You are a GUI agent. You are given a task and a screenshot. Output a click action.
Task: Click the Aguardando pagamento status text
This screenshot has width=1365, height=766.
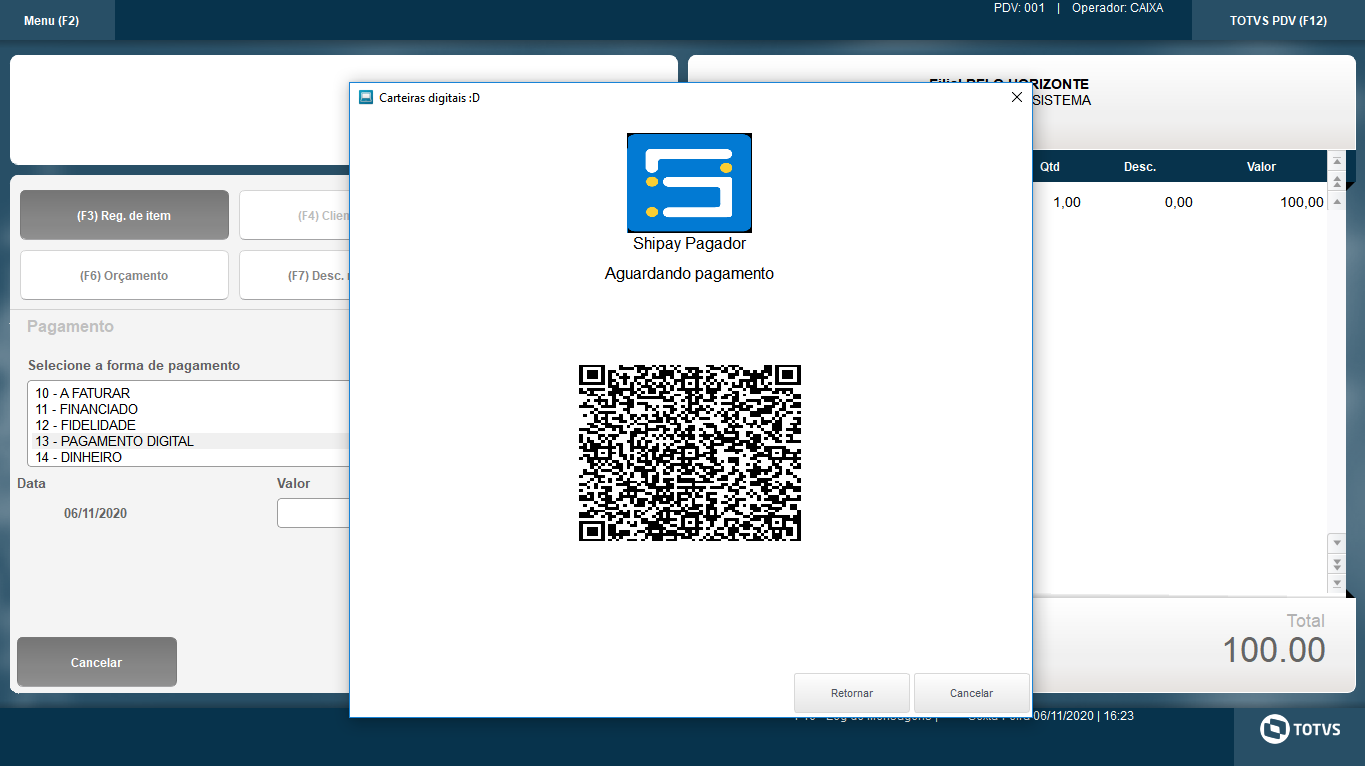689,273
